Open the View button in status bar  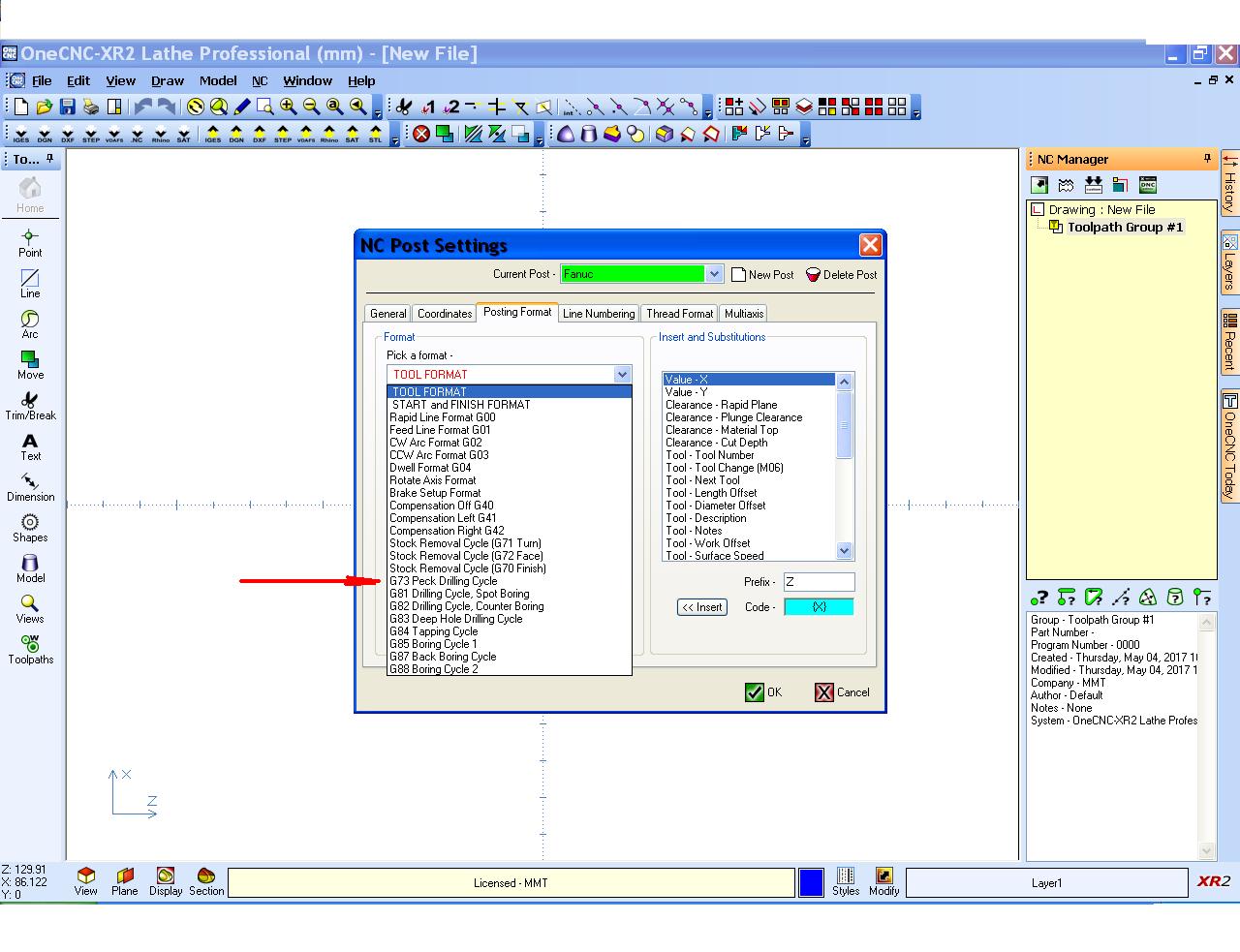click(86, 882)
